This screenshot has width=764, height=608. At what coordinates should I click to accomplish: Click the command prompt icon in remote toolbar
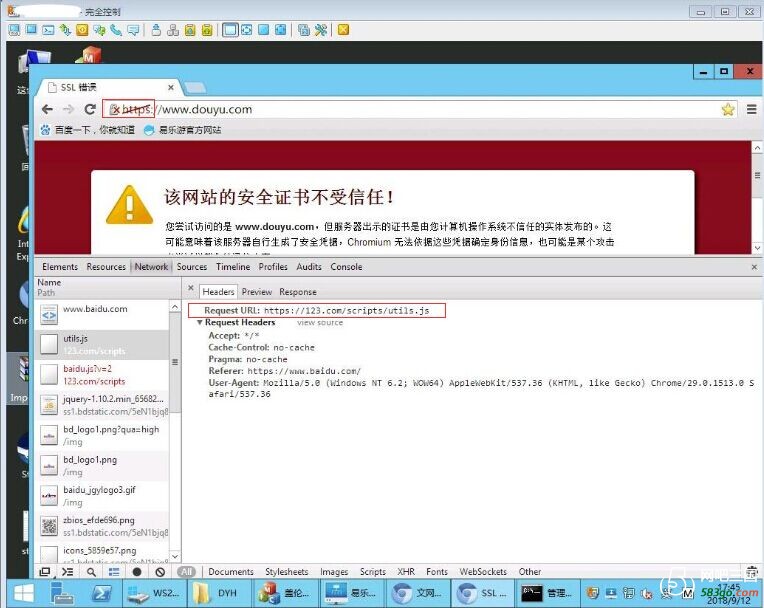(x=48, y=30)
